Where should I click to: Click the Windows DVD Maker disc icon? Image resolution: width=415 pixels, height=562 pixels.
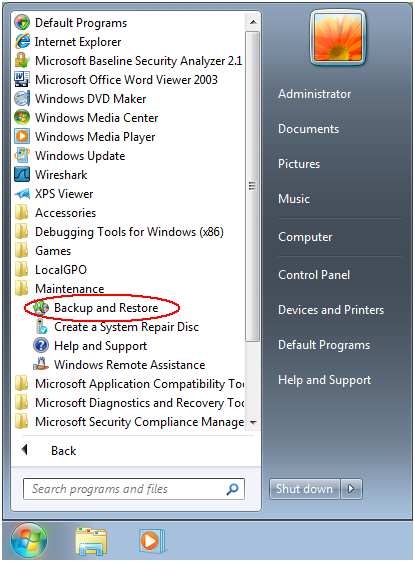coord(22,99)
